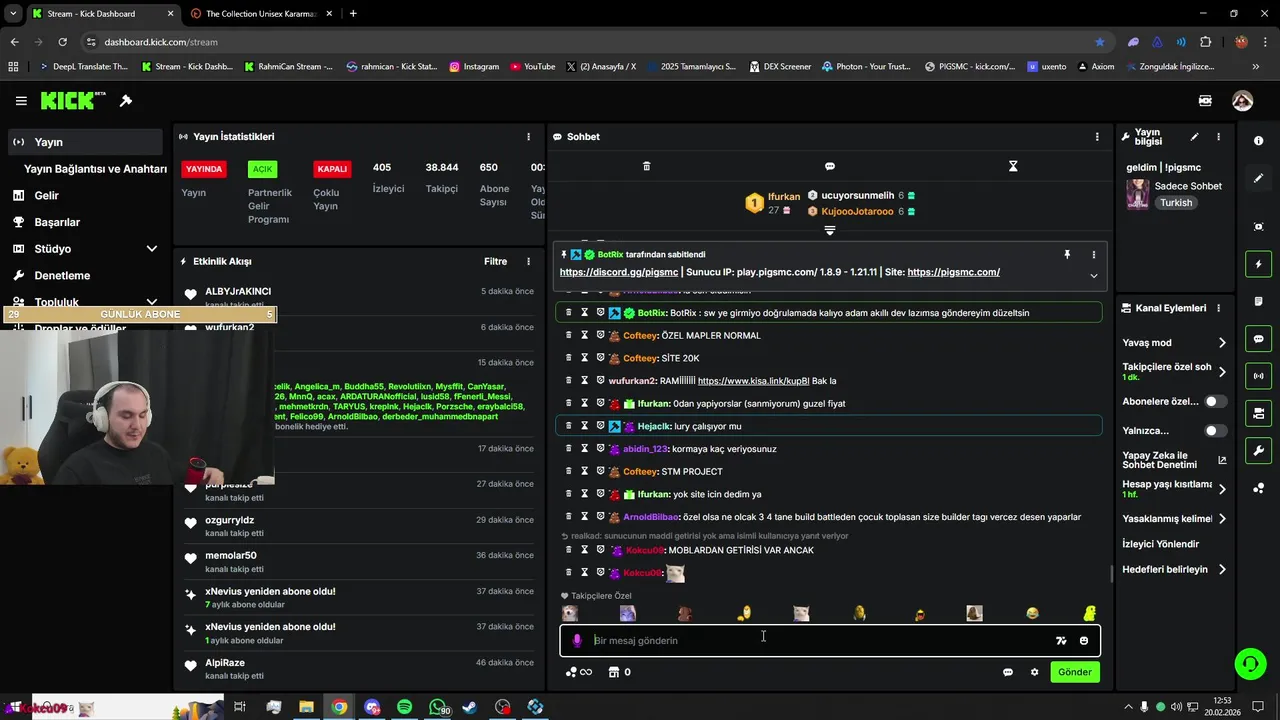Image resolution: width=1280 pixels, height=720 pixels.
Task: Open Steam from the Windows taskbar
Action: click(x=470, y=707)
